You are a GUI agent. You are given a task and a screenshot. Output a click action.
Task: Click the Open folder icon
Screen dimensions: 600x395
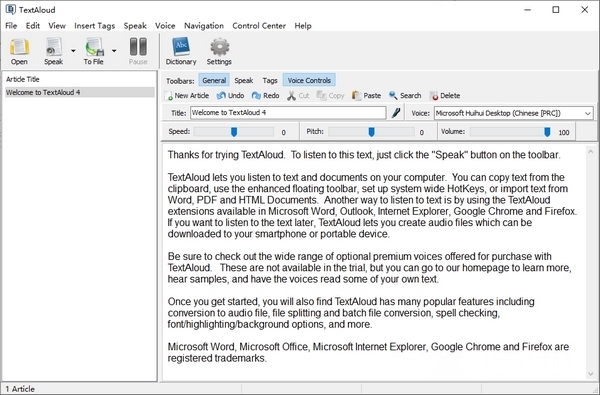coord(19,47)
